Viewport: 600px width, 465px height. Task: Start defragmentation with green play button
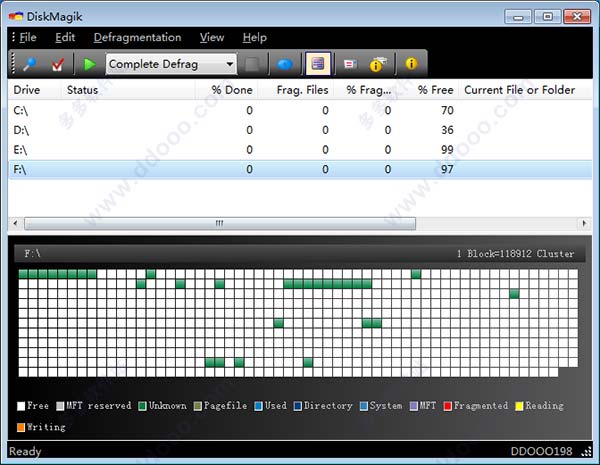point(90,64)
